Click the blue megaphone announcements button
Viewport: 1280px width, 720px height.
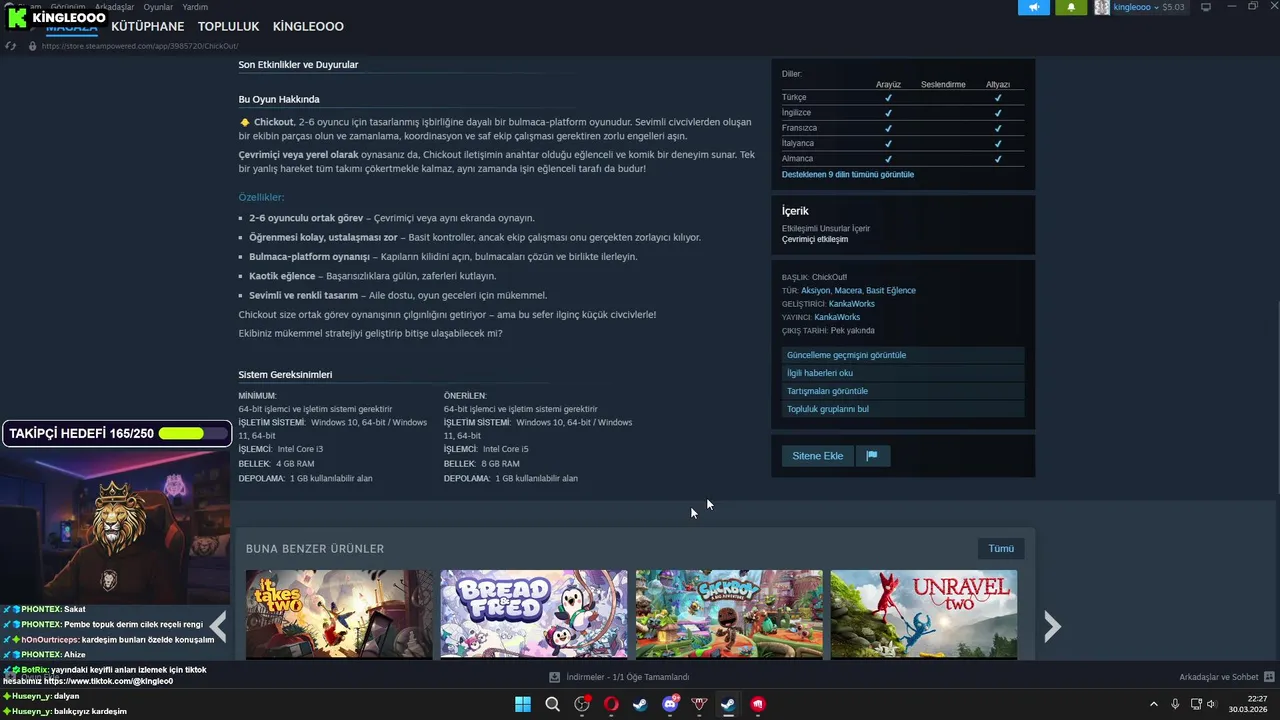(x=1034, y=7)
